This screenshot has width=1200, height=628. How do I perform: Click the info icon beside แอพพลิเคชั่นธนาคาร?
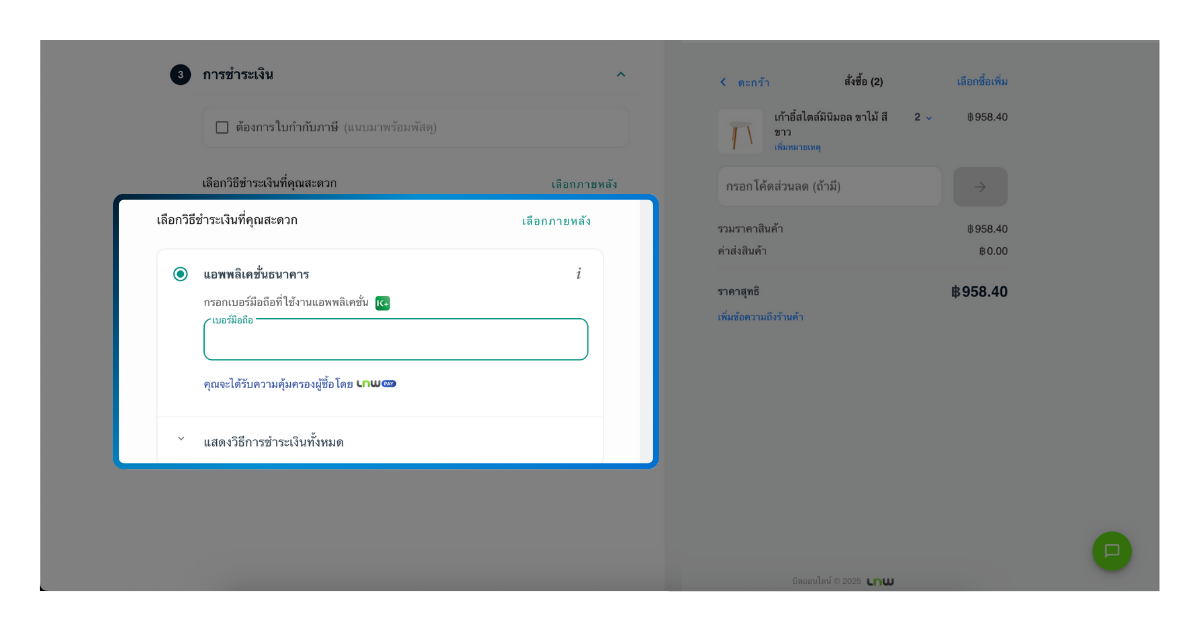click(x=578, y=274)
